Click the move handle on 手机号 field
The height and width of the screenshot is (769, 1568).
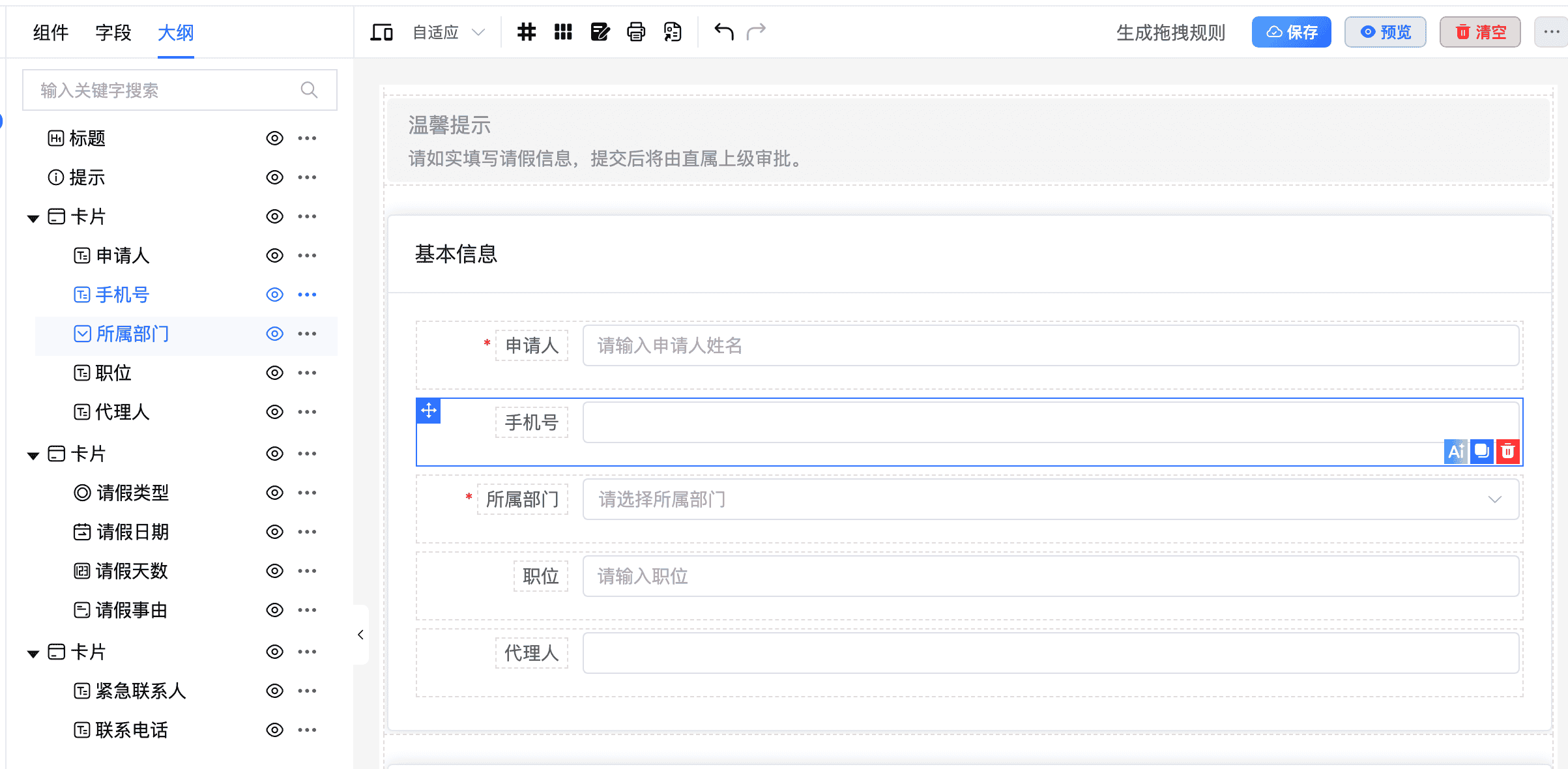429,411
